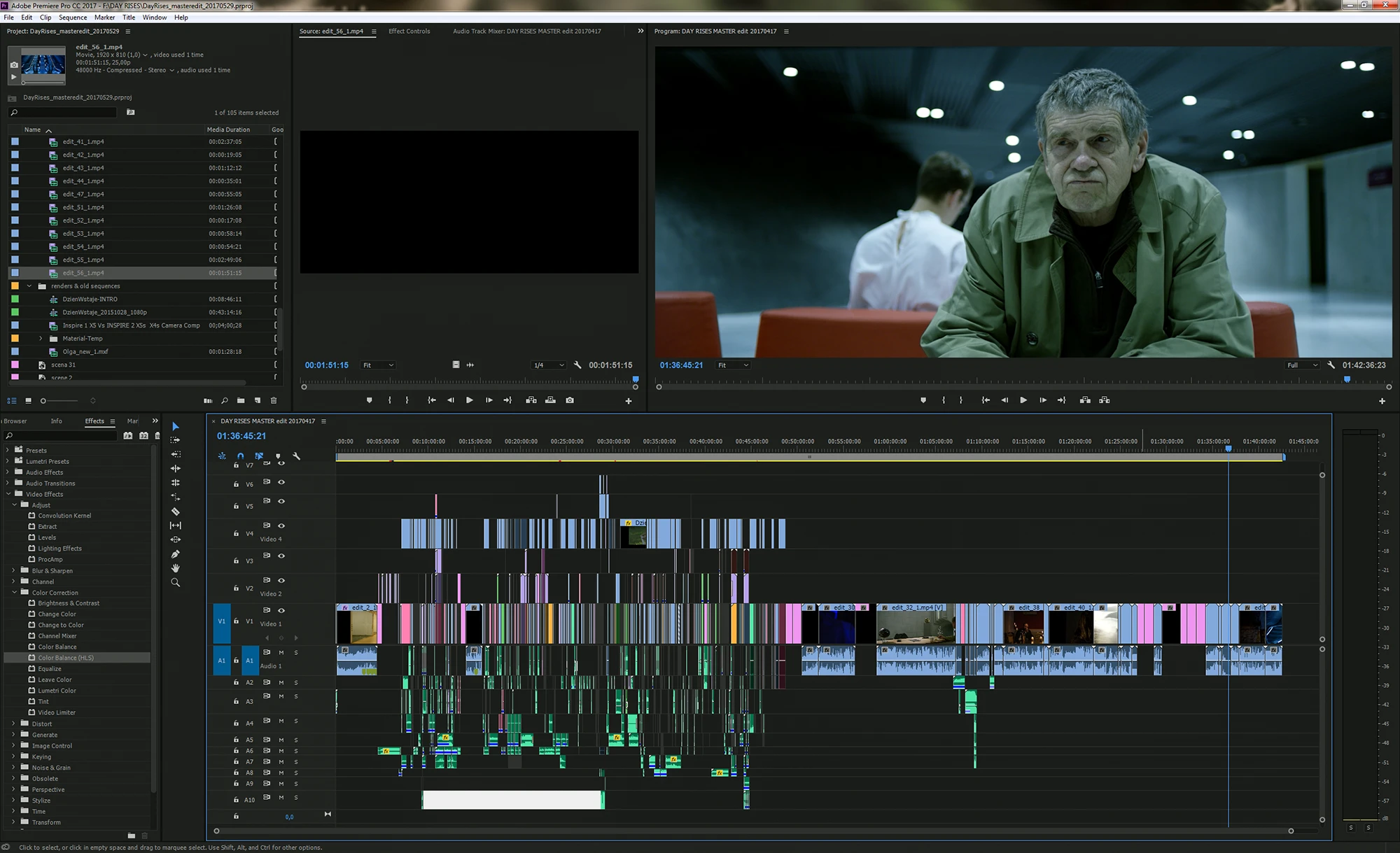Expand Audio Transitions folder
Image resolution: width=1400 pixels, height=853 pixels.
pyautogui.click(x=8, y=484)
